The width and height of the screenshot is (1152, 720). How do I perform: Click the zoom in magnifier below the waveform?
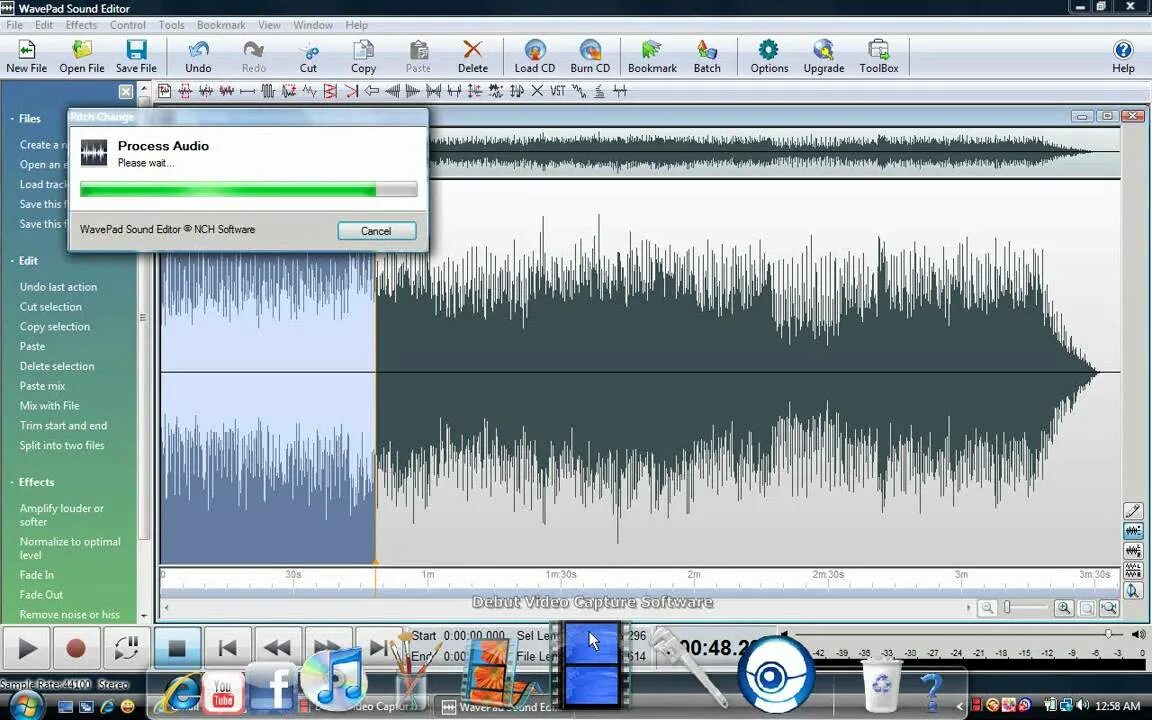[1063, 608]
